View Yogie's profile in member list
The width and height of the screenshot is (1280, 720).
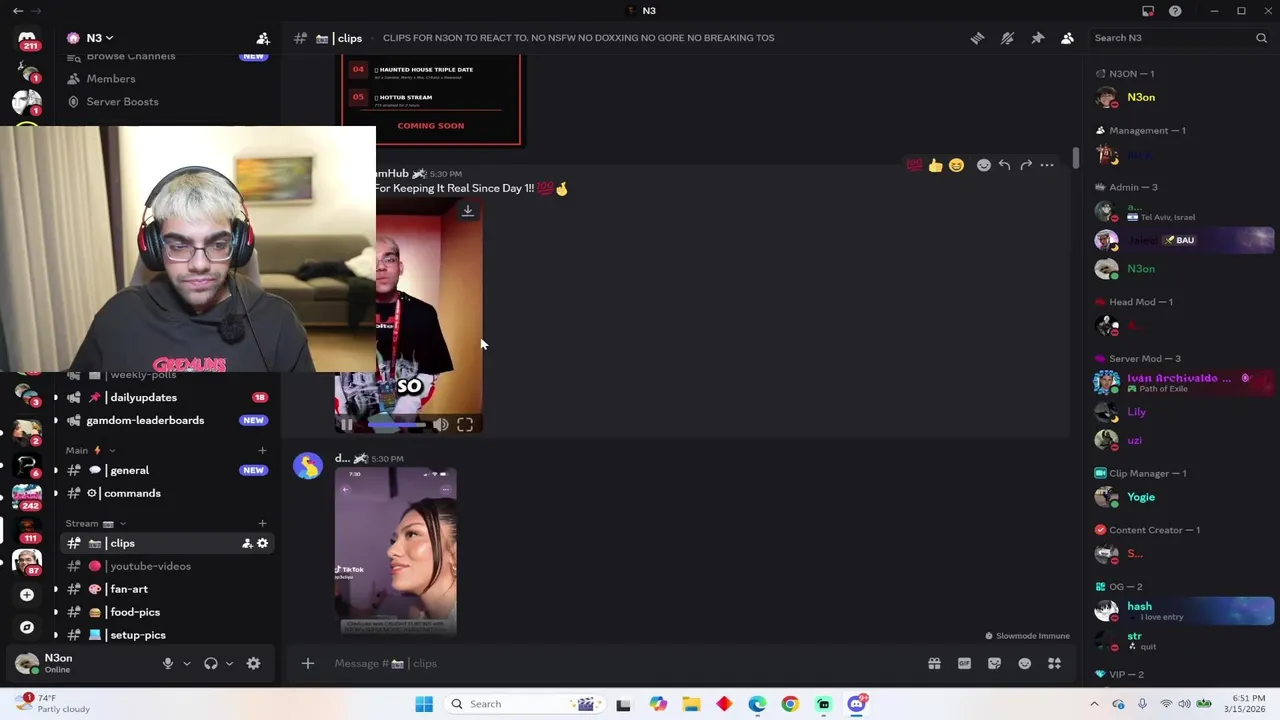pyautogui.click(x=1184, y=497)
